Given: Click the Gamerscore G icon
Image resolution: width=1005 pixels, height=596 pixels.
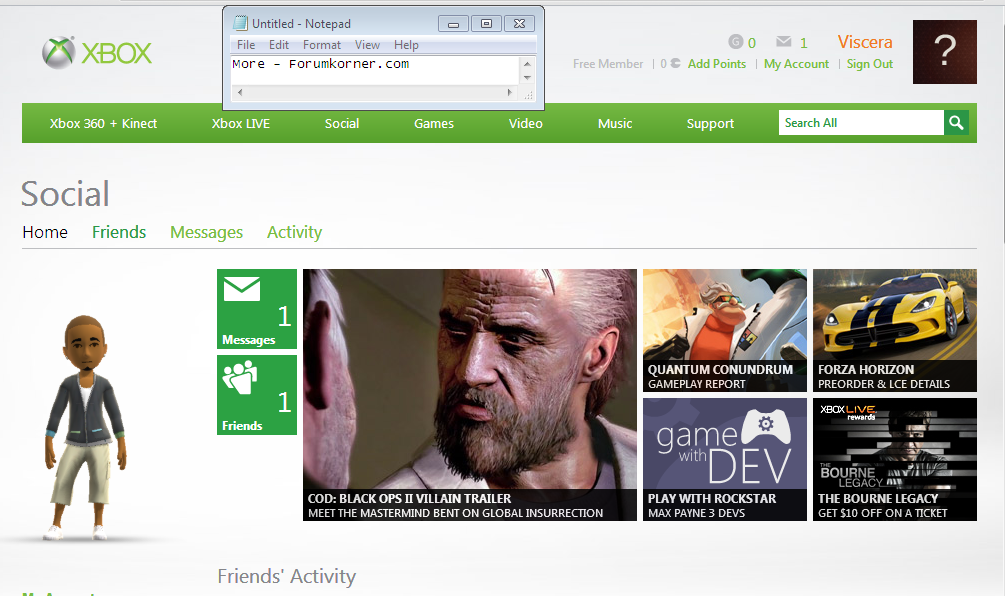Looking at the screenshot, I should (735, 42).
